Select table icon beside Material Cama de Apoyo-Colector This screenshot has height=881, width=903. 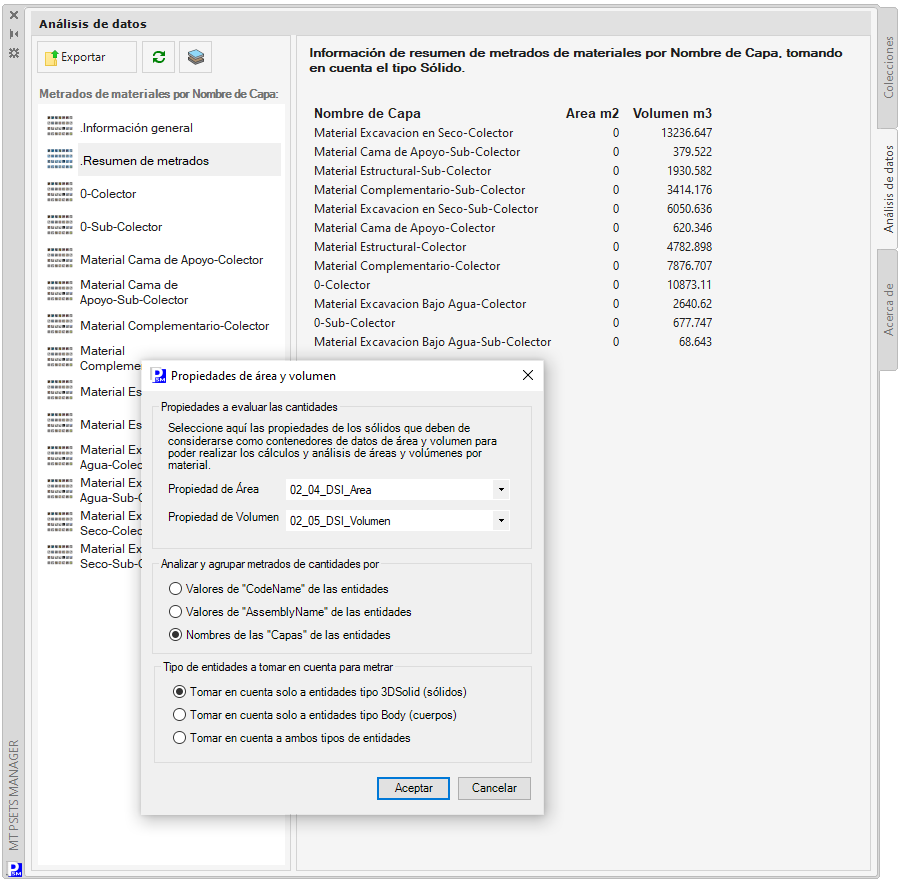tap(60, 259)
